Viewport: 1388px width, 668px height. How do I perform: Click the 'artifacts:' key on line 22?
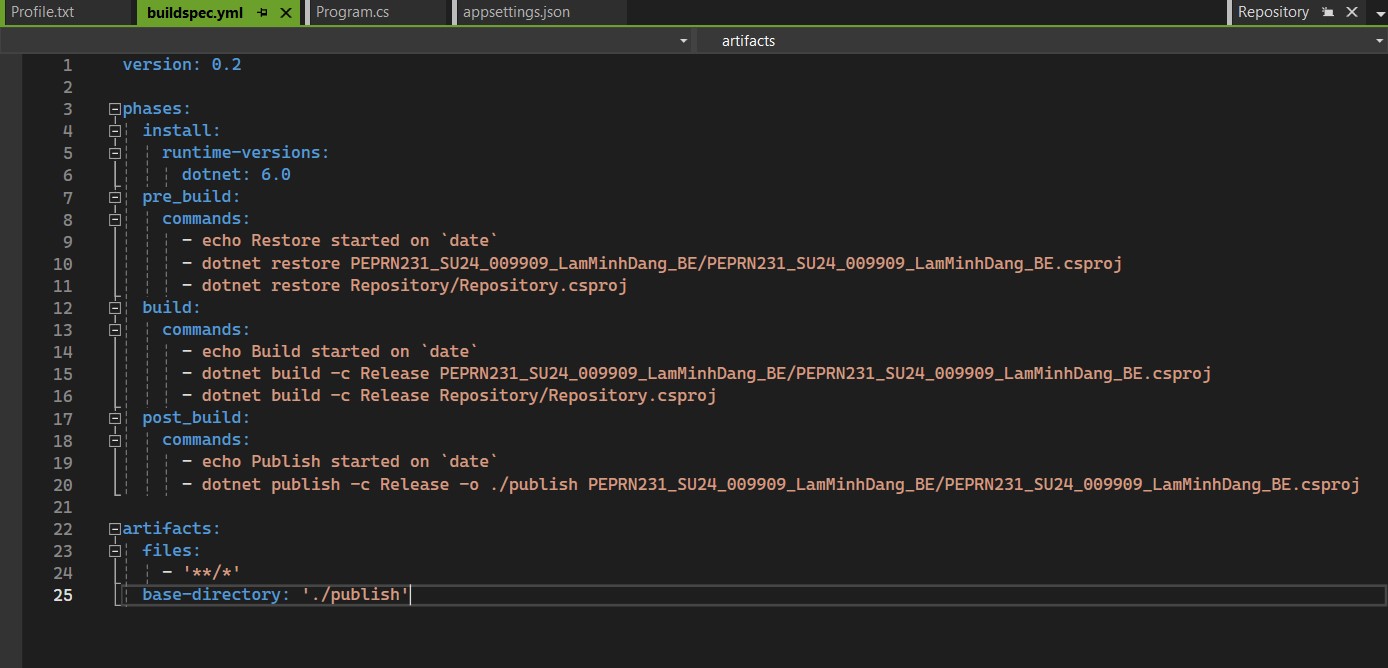[x=171, y=529]
